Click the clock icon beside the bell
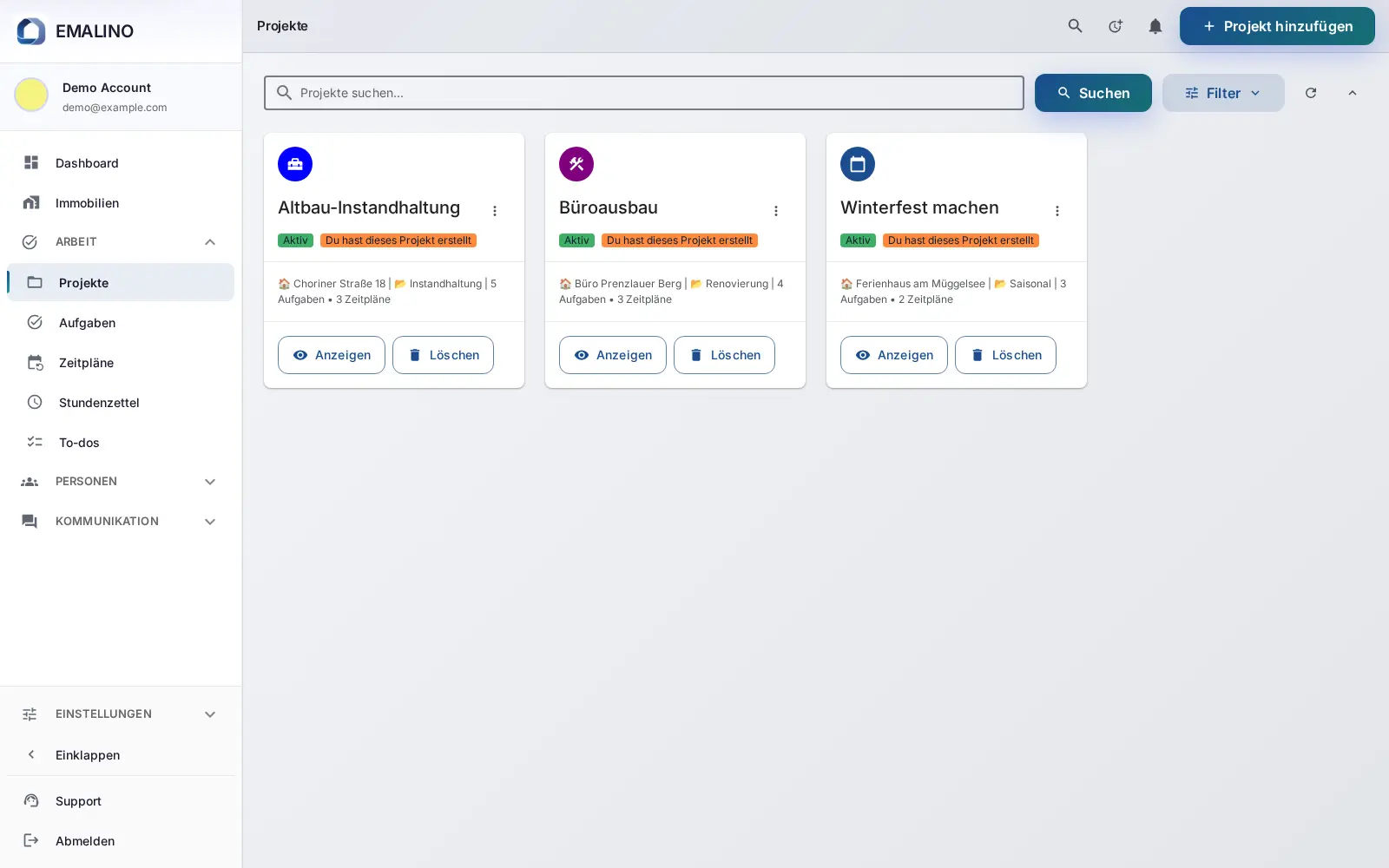This screenshot has height=868, width=1389. [x=1115, y=26]
